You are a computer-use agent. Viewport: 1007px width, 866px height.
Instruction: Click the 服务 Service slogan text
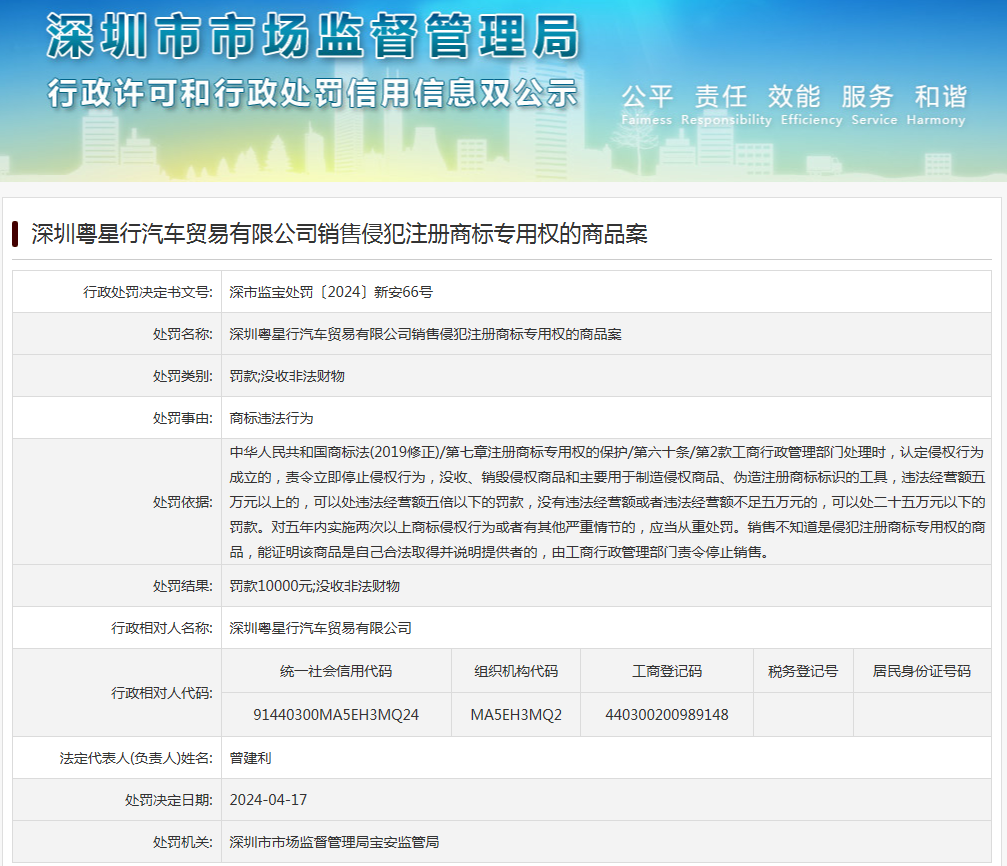(x=866, y=104)
